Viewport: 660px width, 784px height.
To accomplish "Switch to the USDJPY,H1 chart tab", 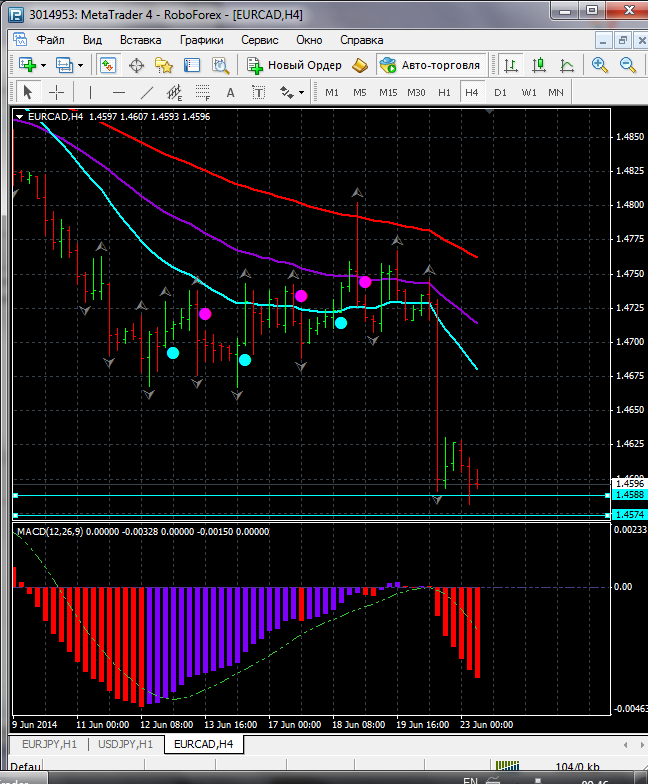I will pyautogui.click(x=126, y=744).
